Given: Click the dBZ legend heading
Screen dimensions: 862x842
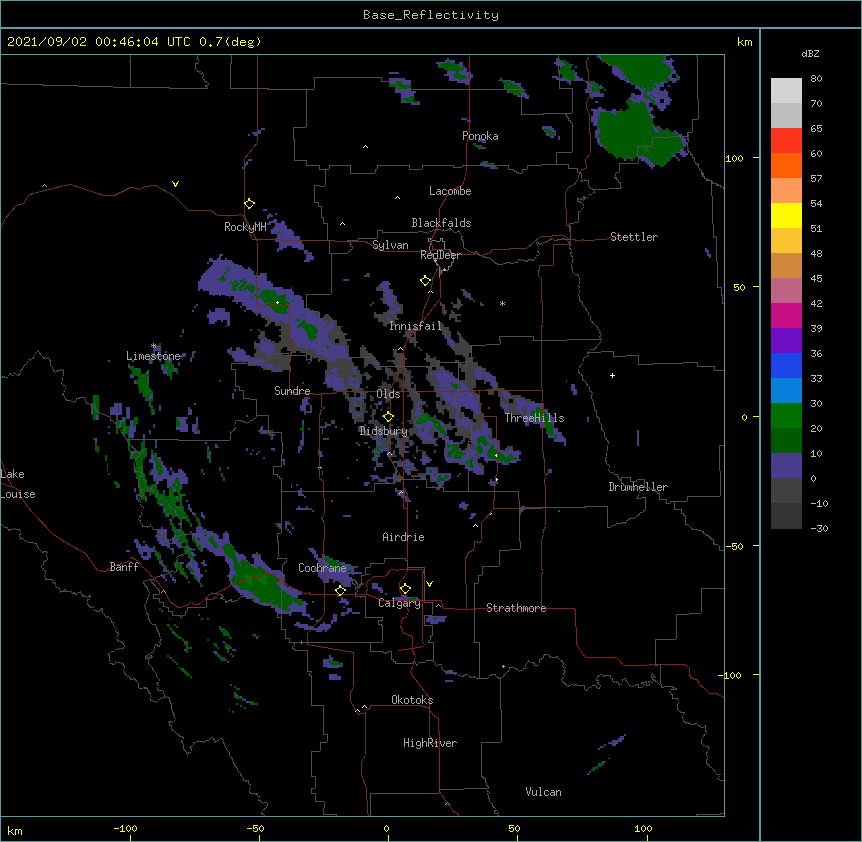Looking at the screenshot, I should pyautogui.click(x=810, y=53).
